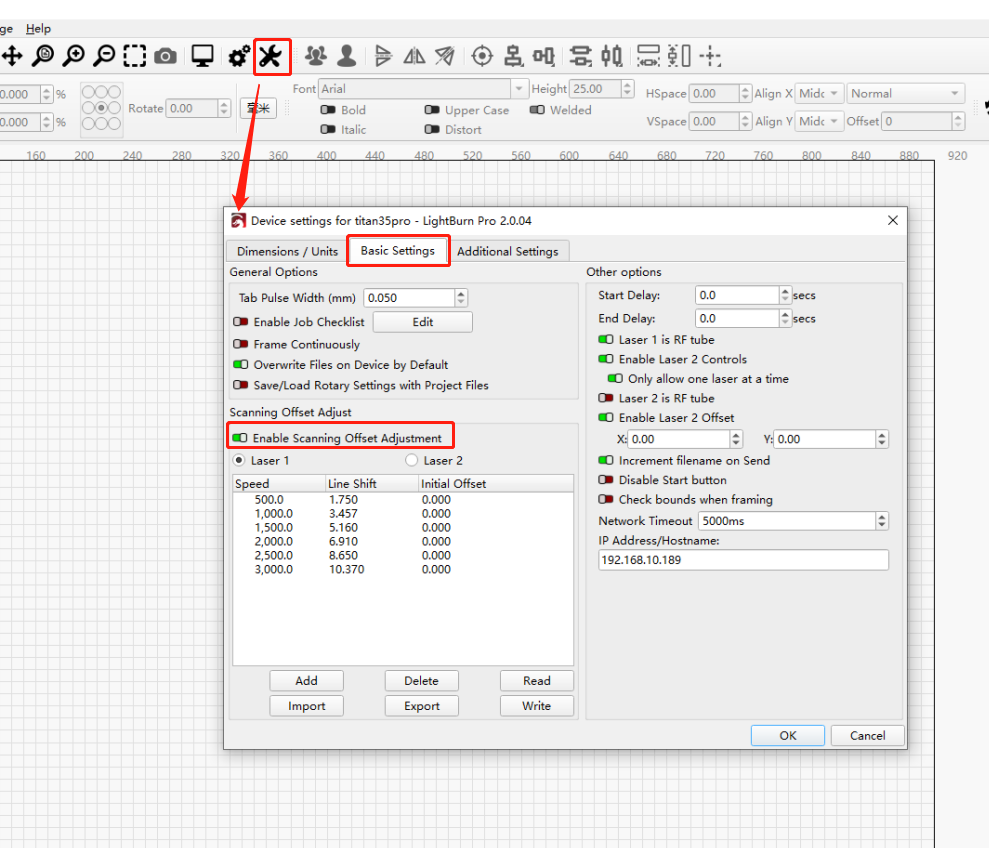Viewport: 989px width, 848px height.
Task: Click End Delay spinner arrows
Action: [785, 319]
